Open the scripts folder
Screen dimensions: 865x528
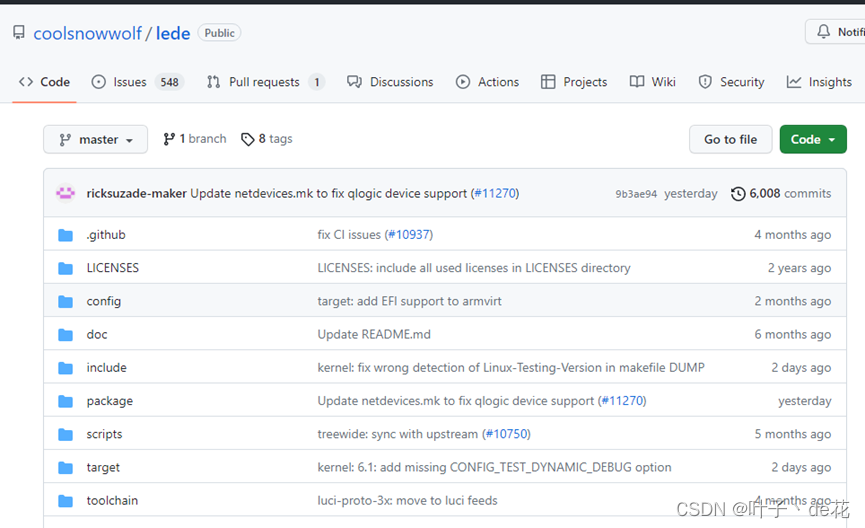coord(104,434)
